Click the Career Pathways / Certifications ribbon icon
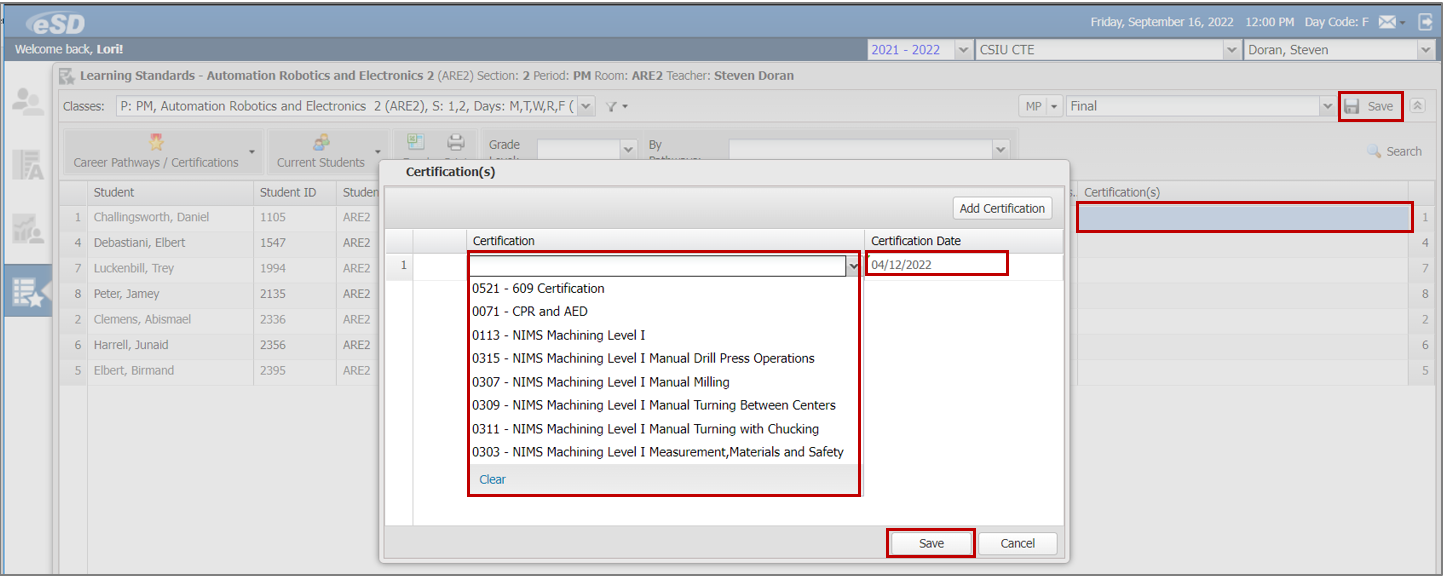The height and width of the screenshot is (578, 1444). click(x=156, y=143)
